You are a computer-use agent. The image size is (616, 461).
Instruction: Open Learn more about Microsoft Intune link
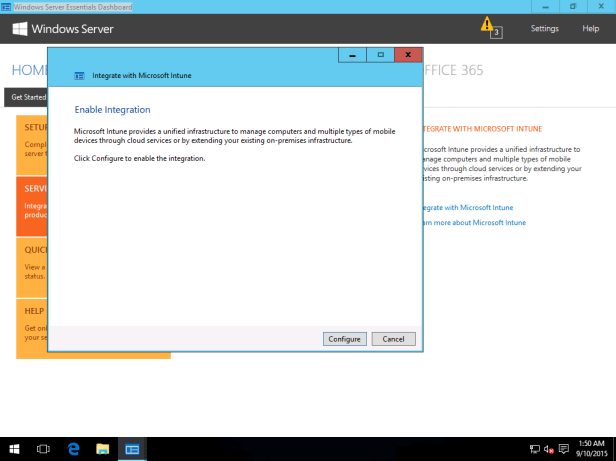[x=472, y=222]
